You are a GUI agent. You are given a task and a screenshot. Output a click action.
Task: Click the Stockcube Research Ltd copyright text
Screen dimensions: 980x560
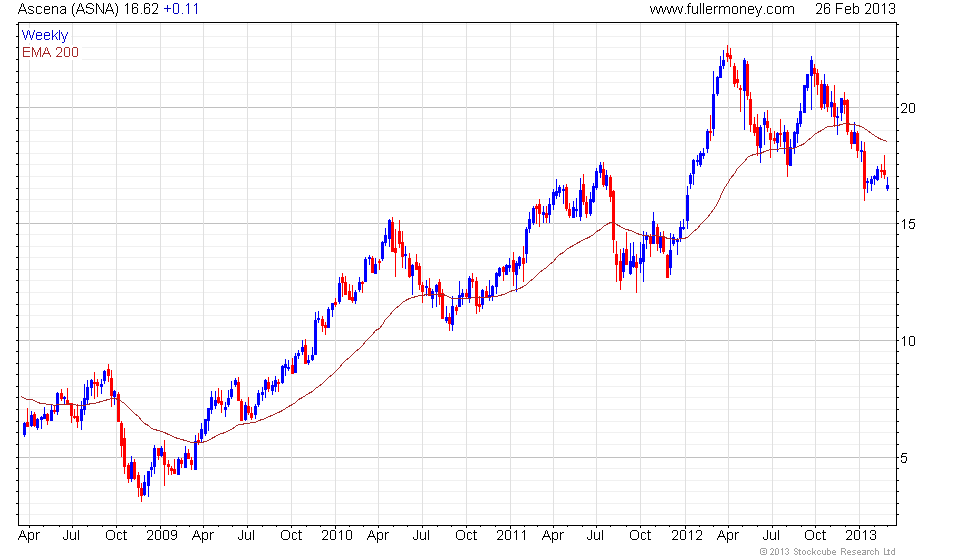click(827, 552)
